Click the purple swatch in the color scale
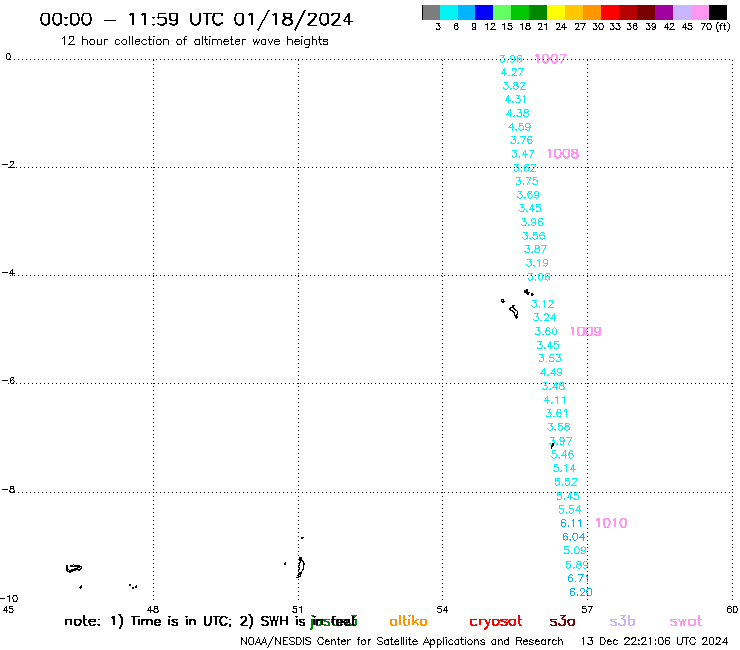 point(664,12)
